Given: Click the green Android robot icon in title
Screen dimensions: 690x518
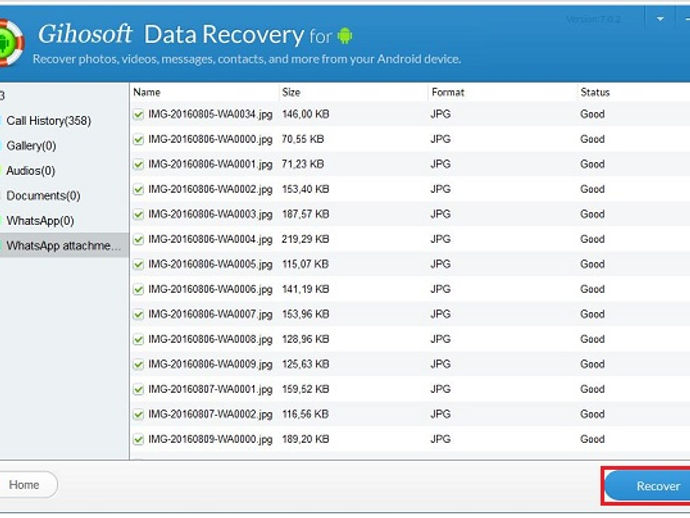Looking at the screenshot, I should pyautogui.click(x=345, y=36).
